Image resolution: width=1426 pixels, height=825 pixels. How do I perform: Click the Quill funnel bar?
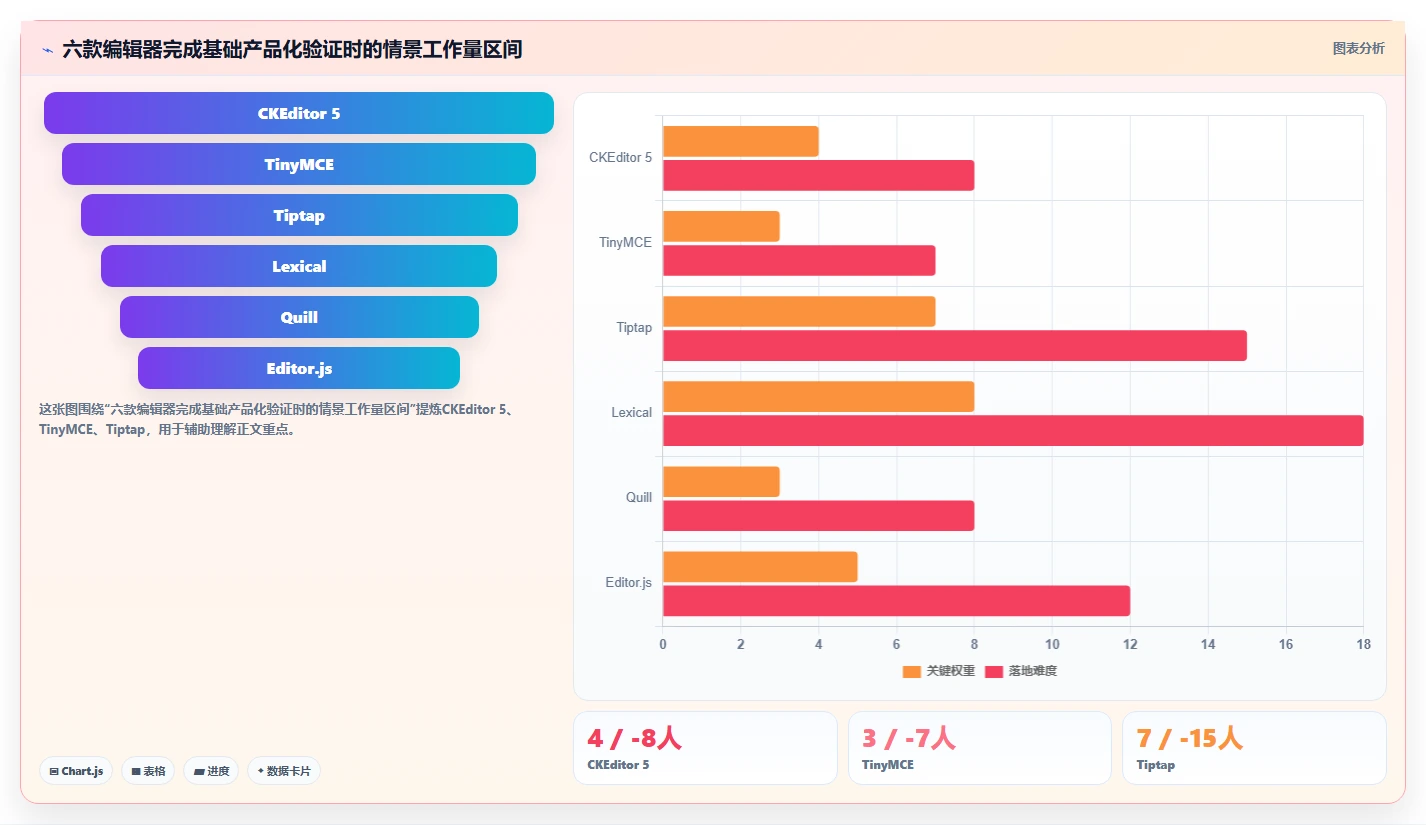point(299,317)
